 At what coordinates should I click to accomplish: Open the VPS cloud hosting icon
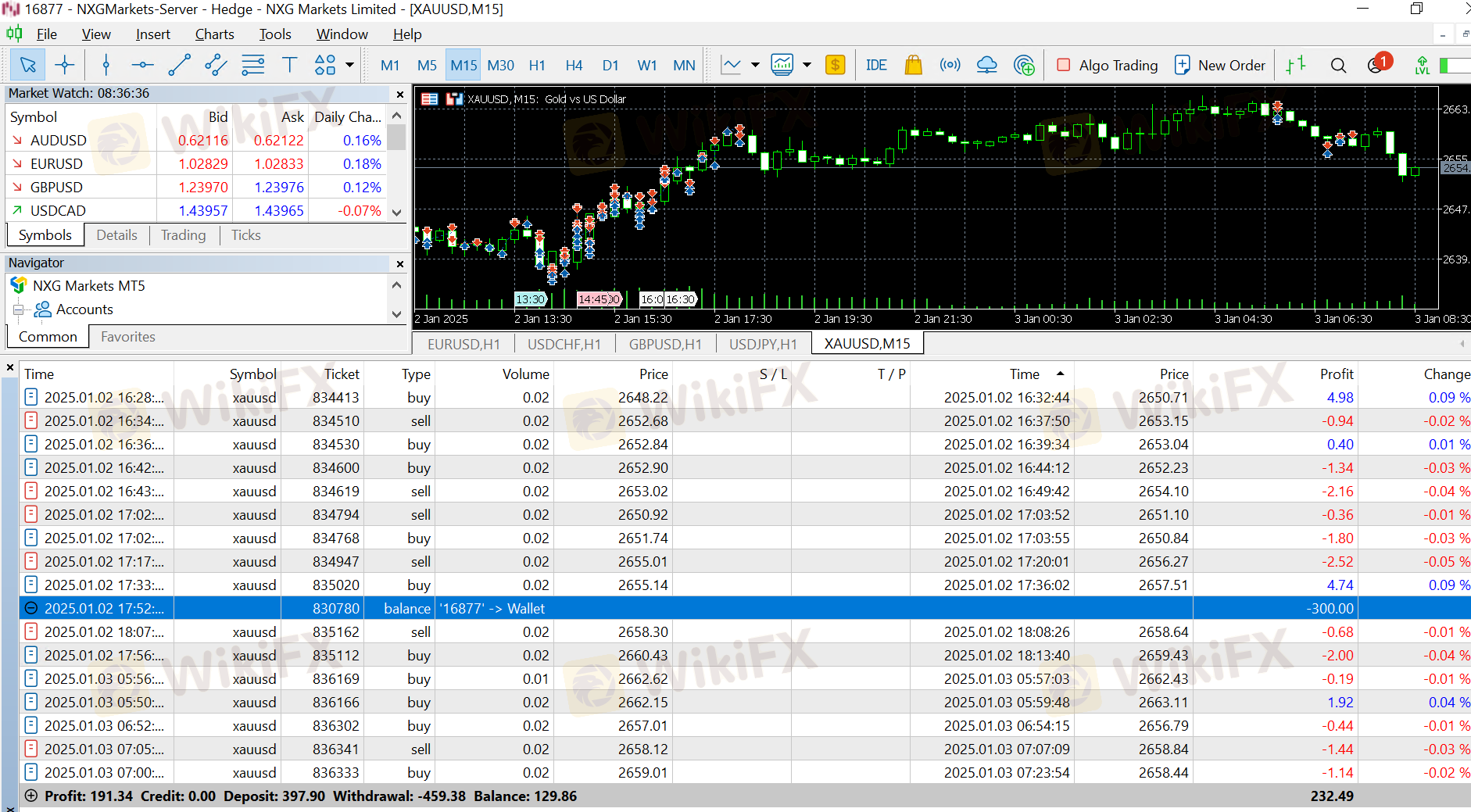(987, 65)
